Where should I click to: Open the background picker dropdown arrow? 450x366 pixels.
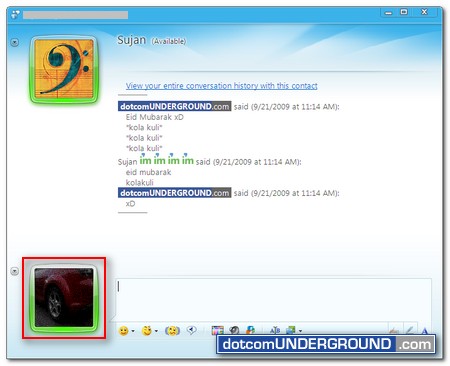(300, 331)
